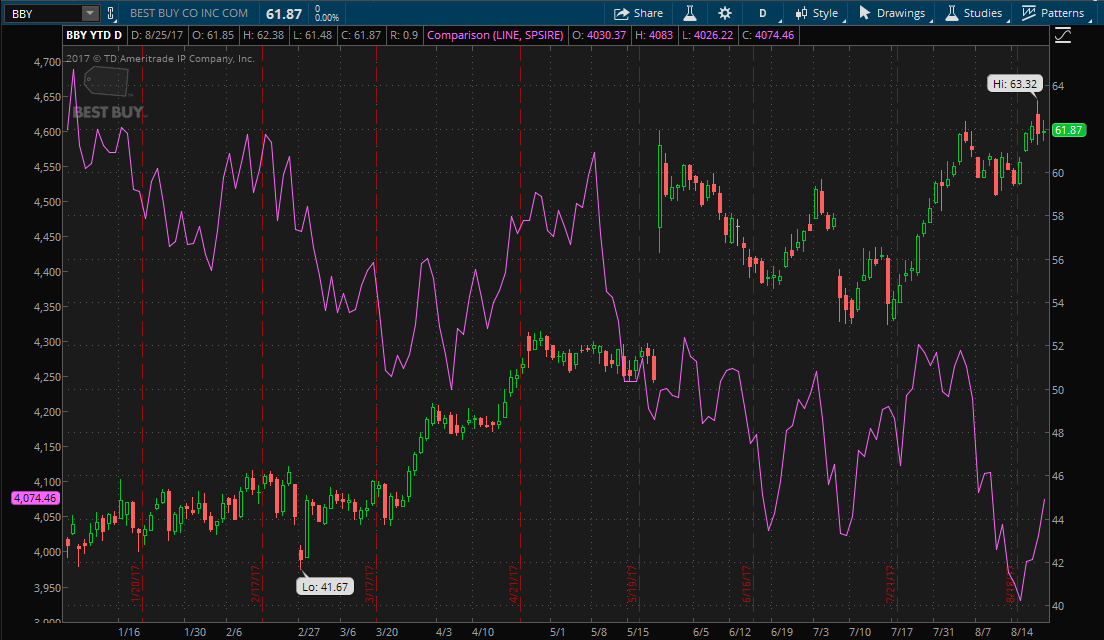Click the Share button

639,13
